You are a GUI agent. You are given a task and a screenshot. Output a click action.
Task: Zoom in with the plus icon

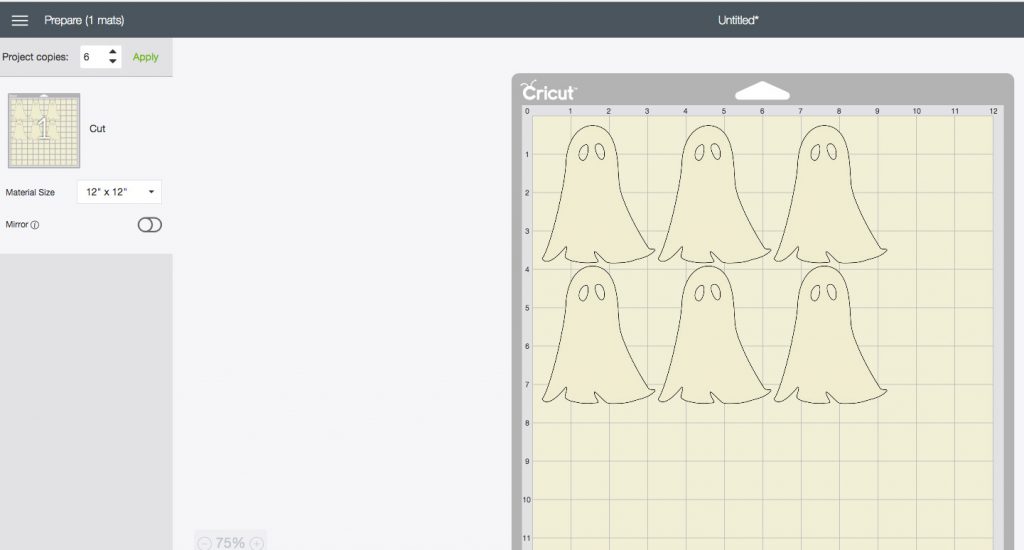pyautogui.click(x=257, y=543)
